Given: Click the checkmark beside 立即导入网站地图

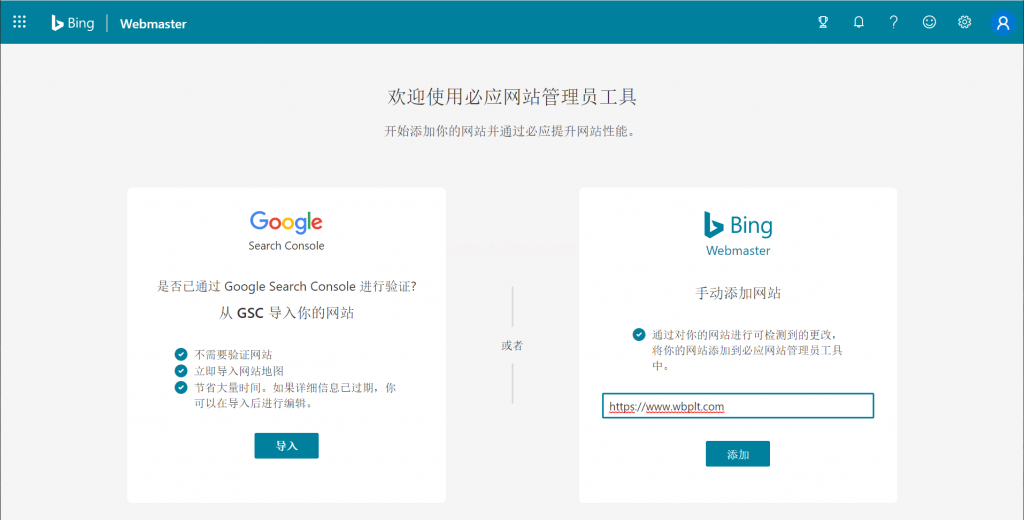Looking at the screenshot, I should [181, 371].
